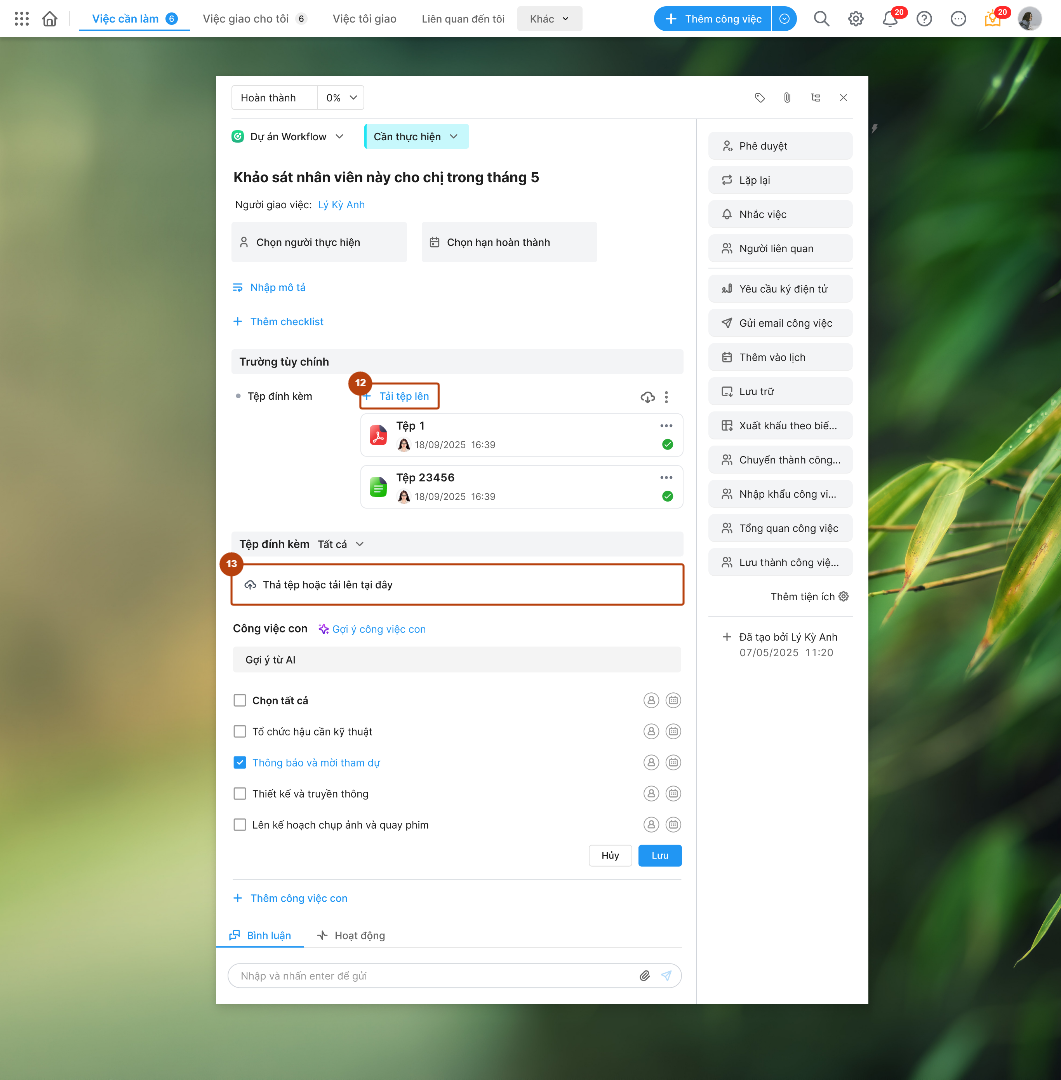Click the Lưu button
Viewport: 1061px width, 1080px height.
click(x=660, y=855)
